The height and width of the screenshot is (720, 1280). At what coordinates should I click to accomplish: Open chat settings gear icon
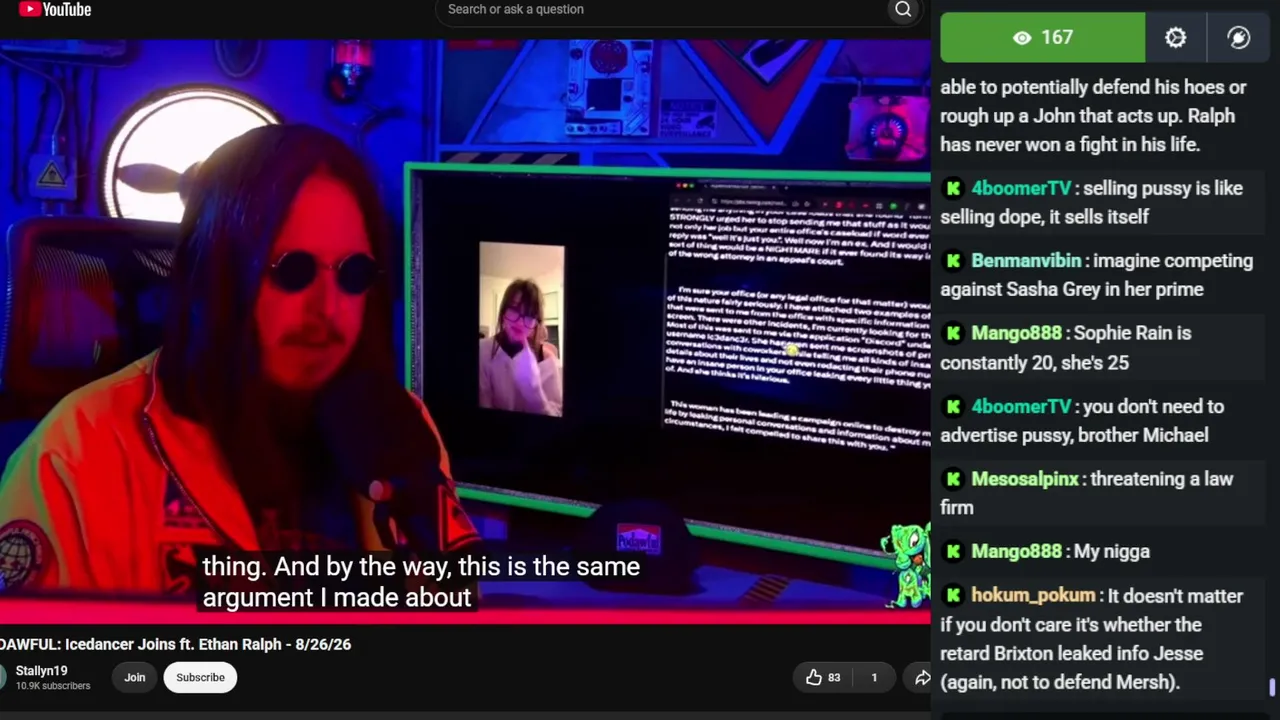(x=1176, y=38)
